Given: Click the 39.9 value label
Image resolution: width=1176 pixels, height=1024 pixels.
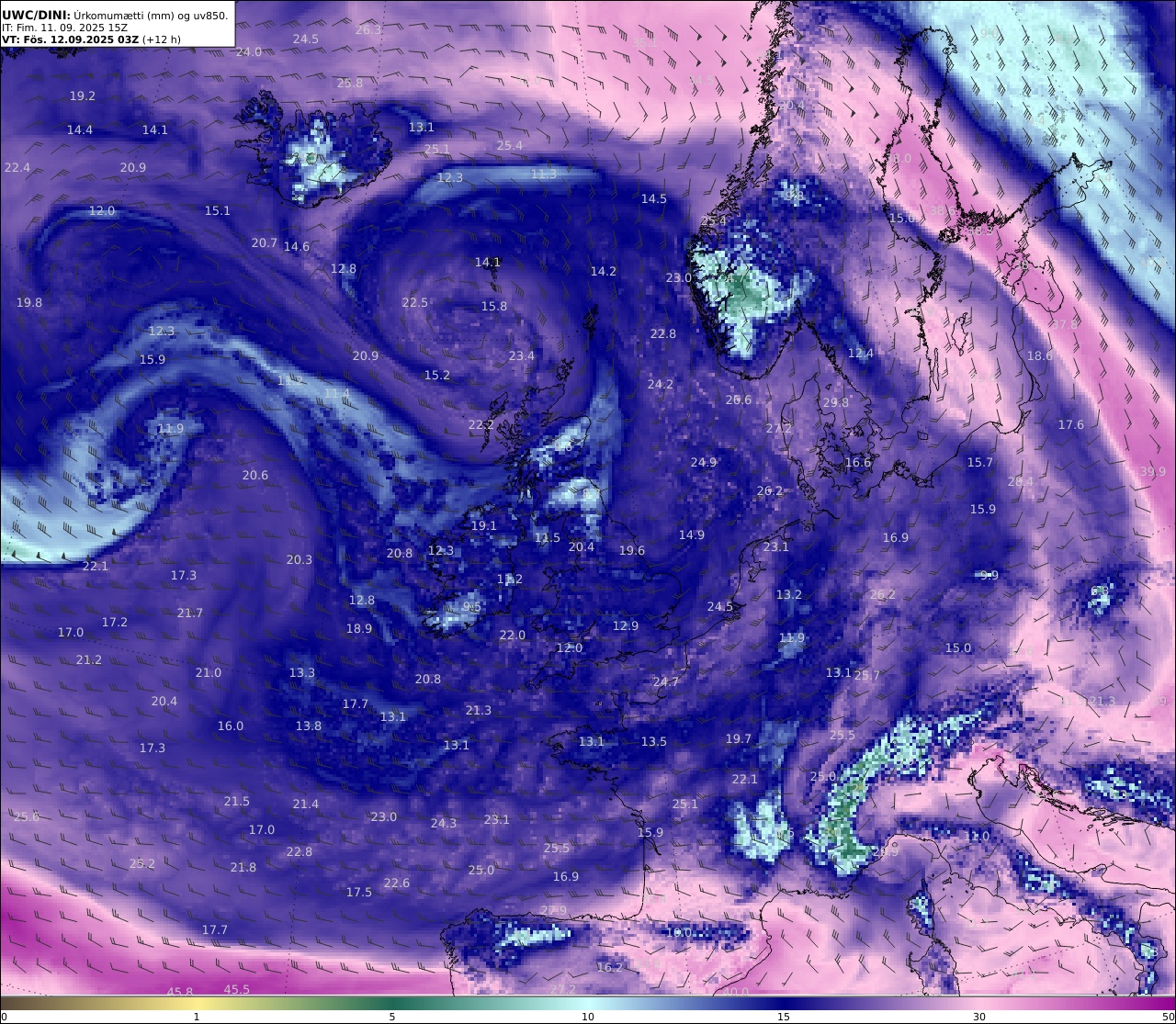Looking at the screenshot, I should (x=1153, y=472).
